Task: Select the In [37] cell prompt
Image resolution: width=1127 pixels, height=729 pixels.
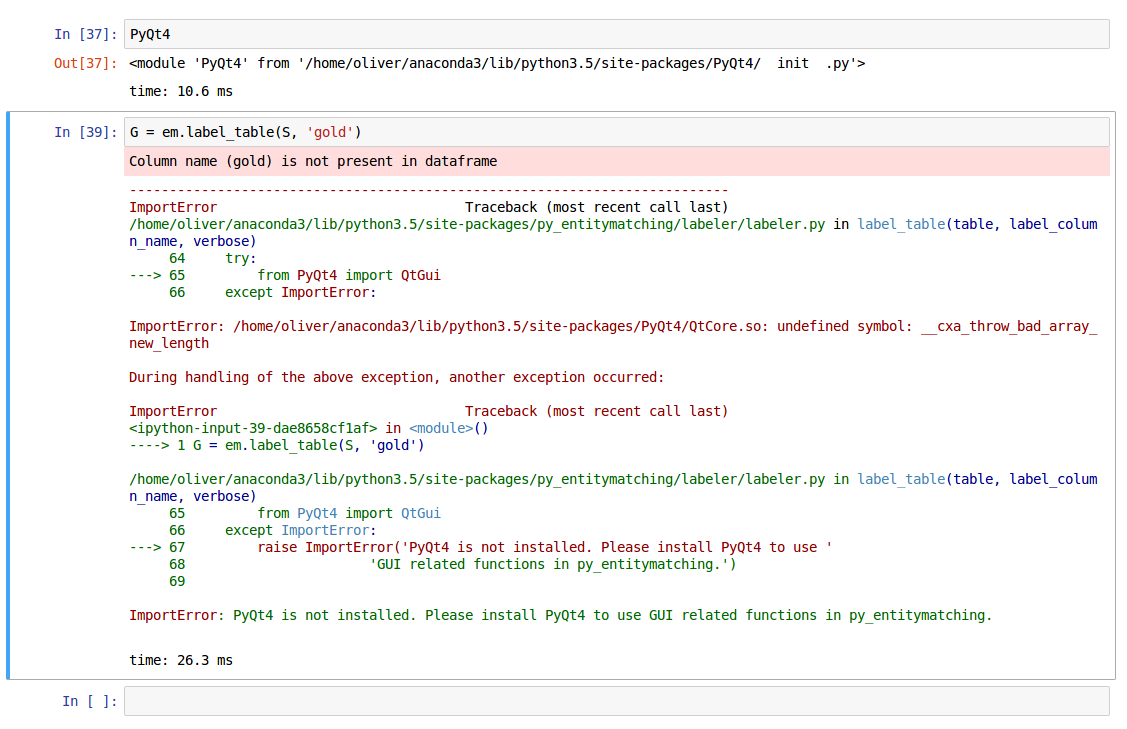Action: pos(86,34)
